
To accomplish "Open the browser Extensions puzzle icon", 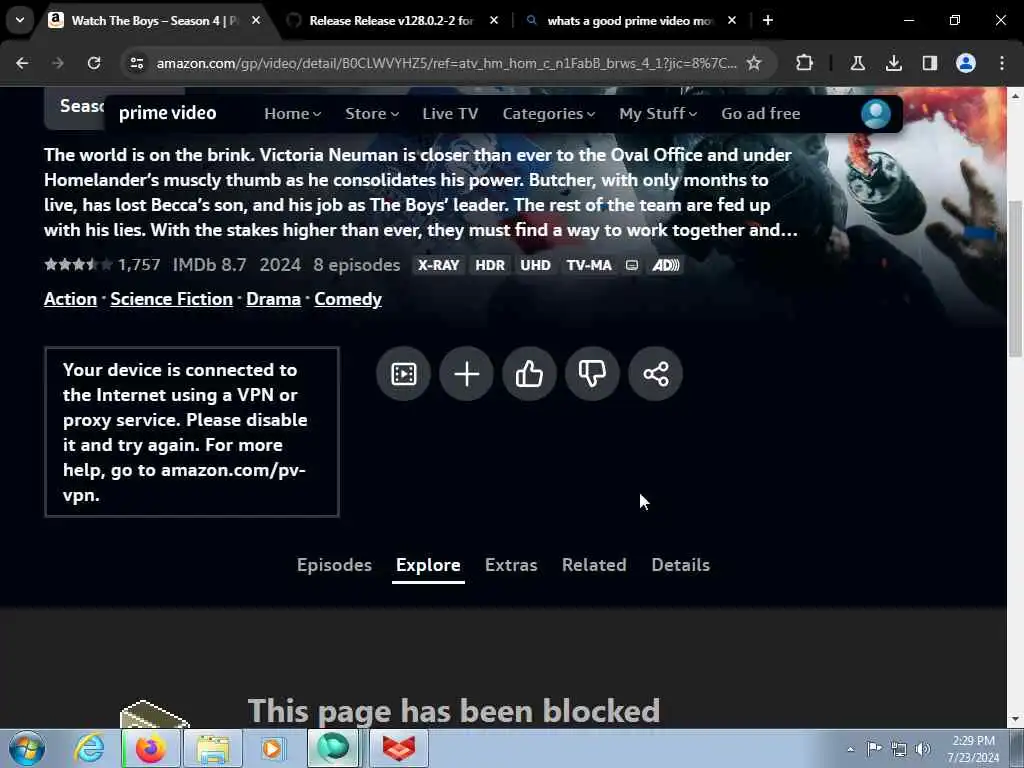I will point(805,63).
